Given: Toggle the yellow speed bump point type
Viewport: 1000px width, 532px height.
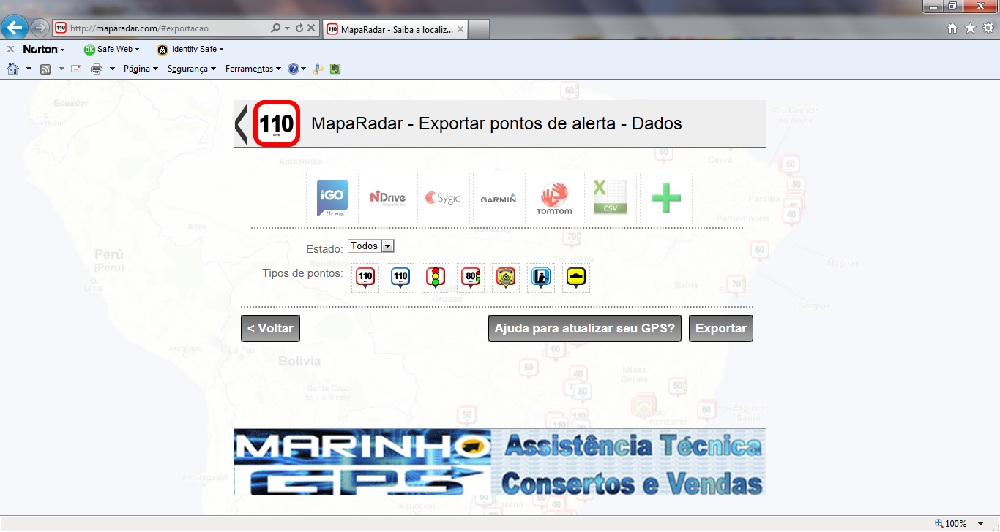Looking at the screenshot, I should tap(577, 277).
